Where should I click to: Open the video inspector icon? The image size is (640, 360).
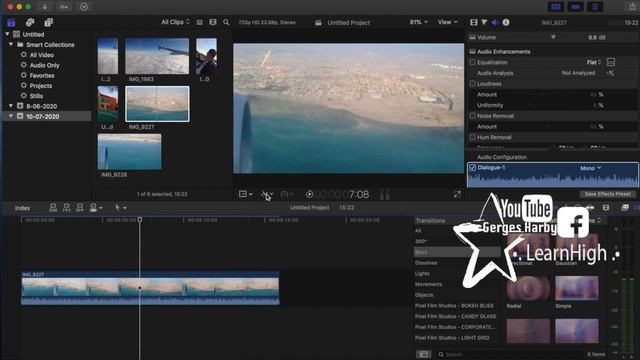coord(473,22)
